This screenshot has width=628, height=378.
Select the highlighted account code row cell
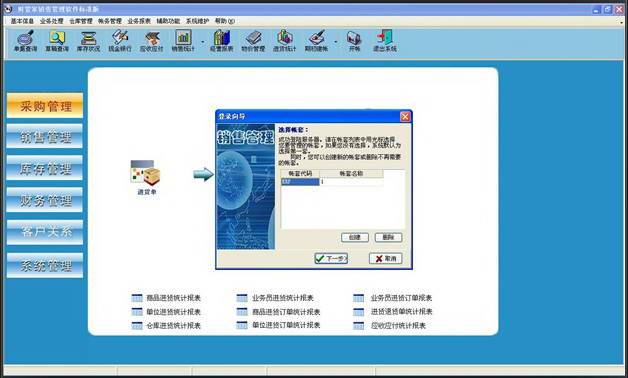click(x=300, y=182)
